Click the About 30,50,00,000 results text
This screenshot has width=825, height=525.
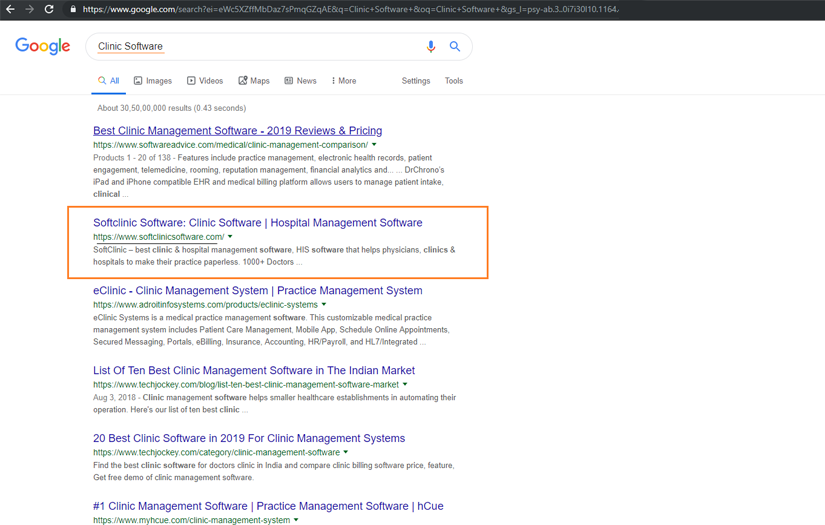[172, 108]
